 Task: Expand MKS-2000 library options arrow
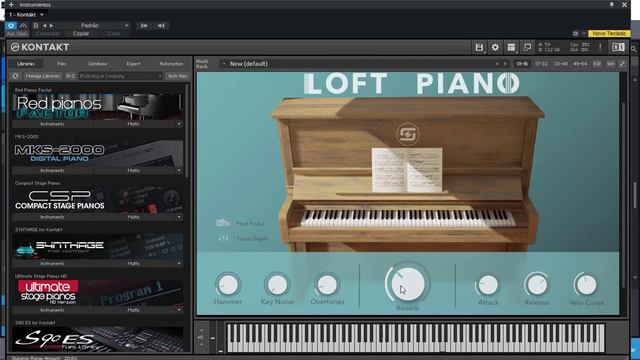[179, 170]
